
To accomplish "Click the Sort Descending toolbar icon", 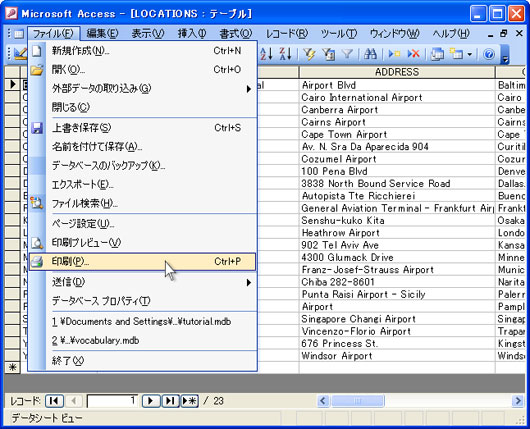I will [286, 54].
